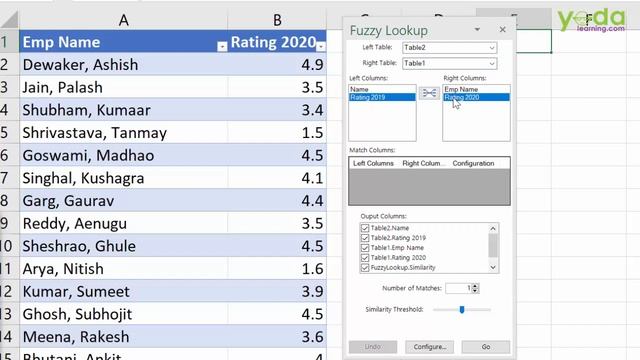Open the Fuzzy Lookup pane options arrow

tap(477, 29)
